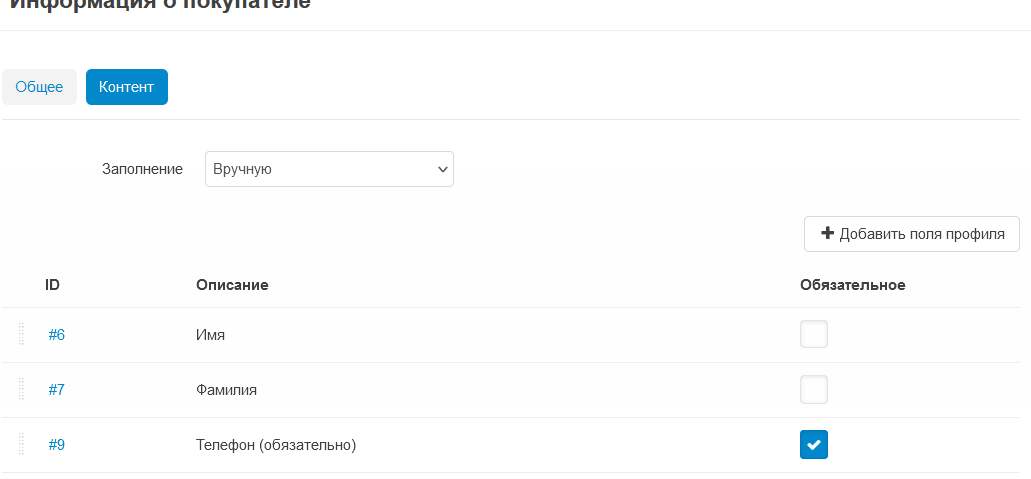Select the drag handle of the Телефон row
This screenshot has height=479, width=1031.
[x=21, y=444]
